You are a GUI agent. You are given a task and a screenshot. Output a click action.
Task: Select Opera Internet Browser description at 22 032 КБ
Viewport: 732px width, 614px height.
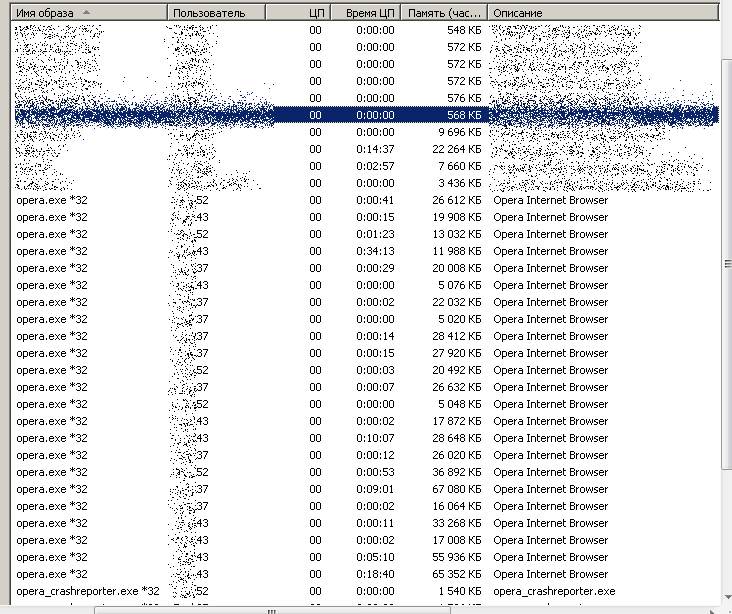pyautogui.click(x=550, y=302)
